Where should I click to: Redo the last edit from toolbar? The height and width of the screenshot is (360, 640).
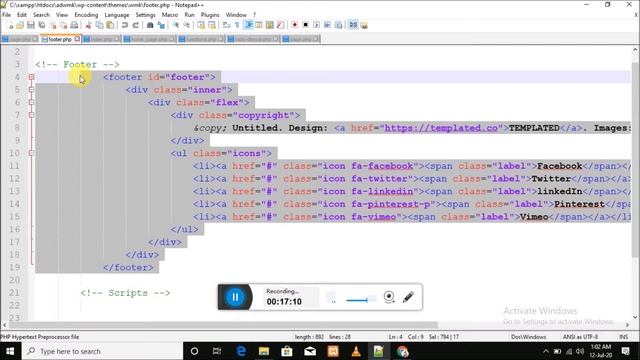136,25
